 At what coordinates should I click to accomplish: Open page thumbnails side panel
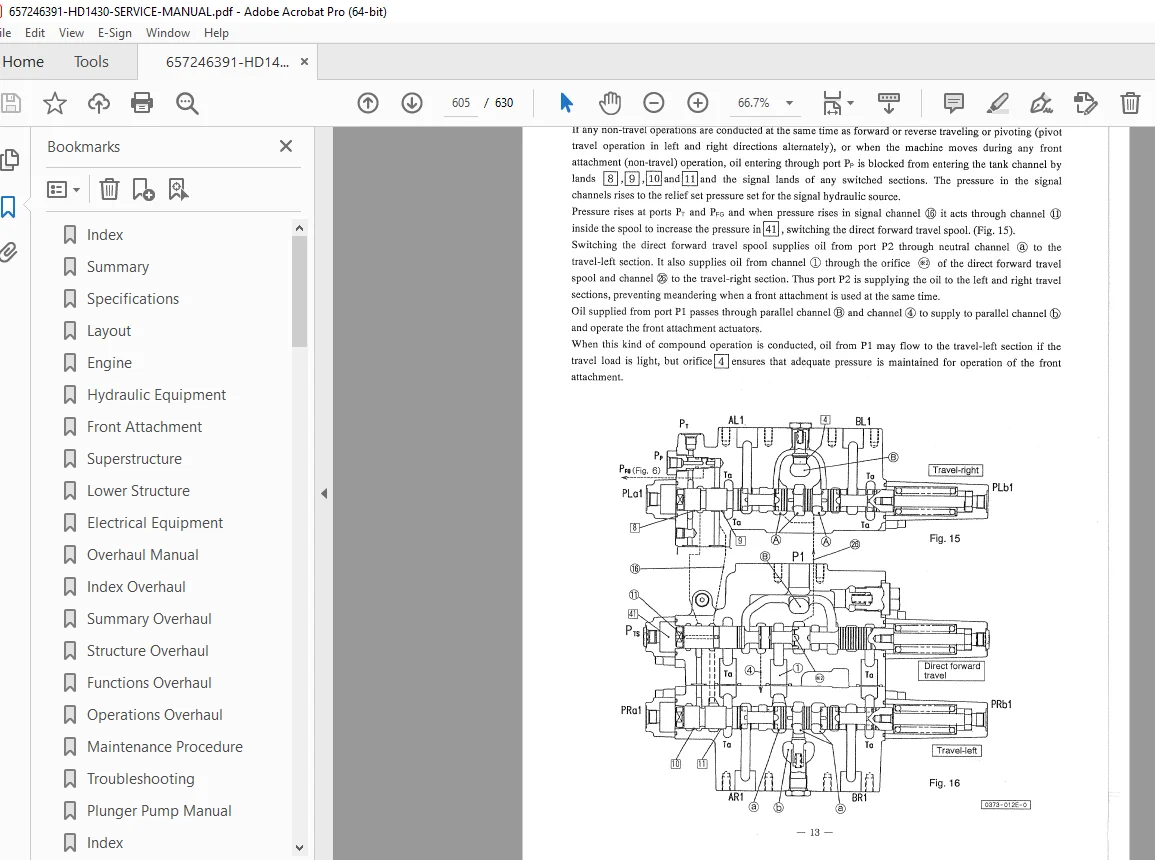tap(10, 160)
